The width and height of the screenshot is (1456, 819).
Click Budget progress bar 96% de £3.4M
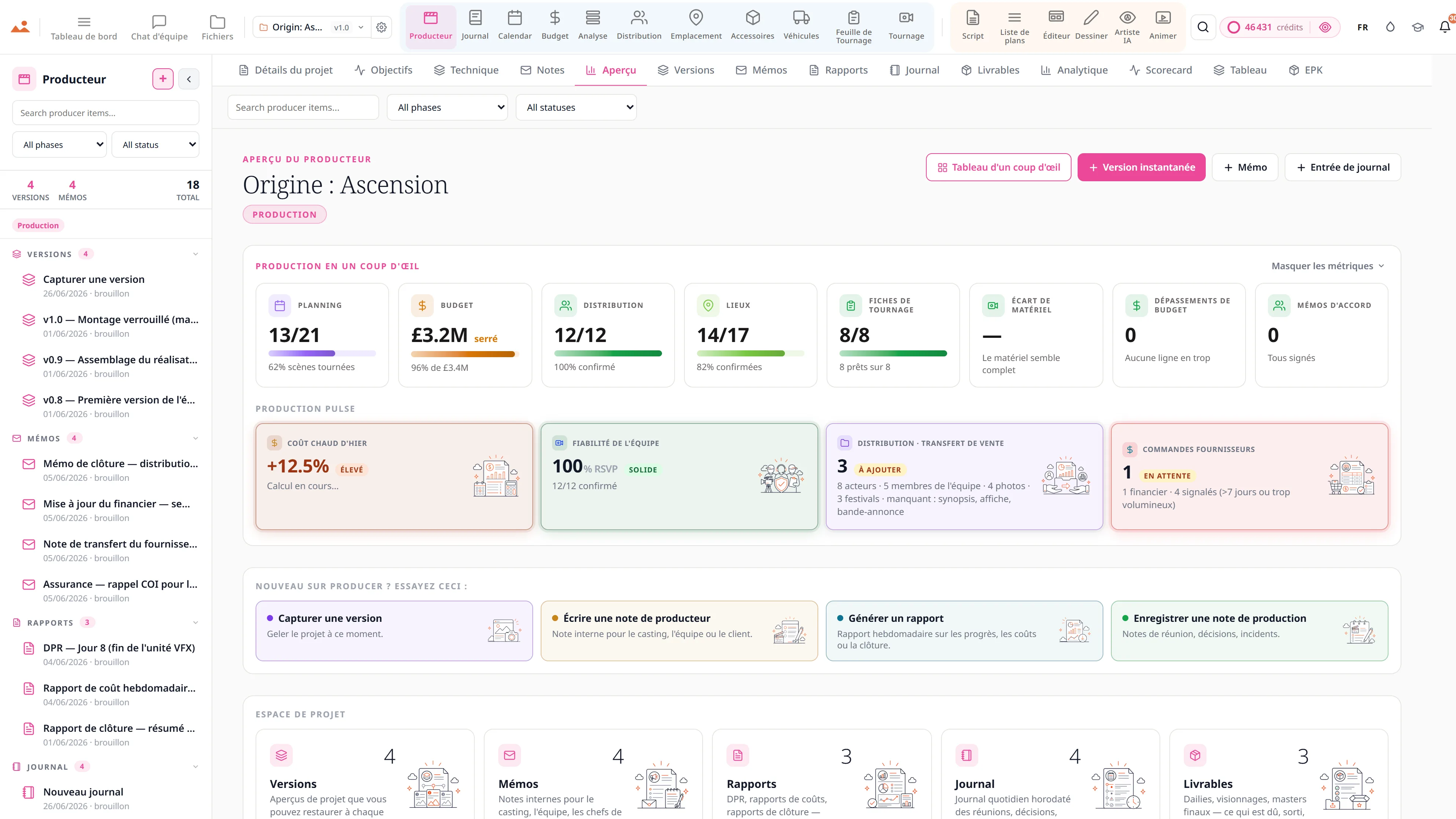tap(464, 355)
